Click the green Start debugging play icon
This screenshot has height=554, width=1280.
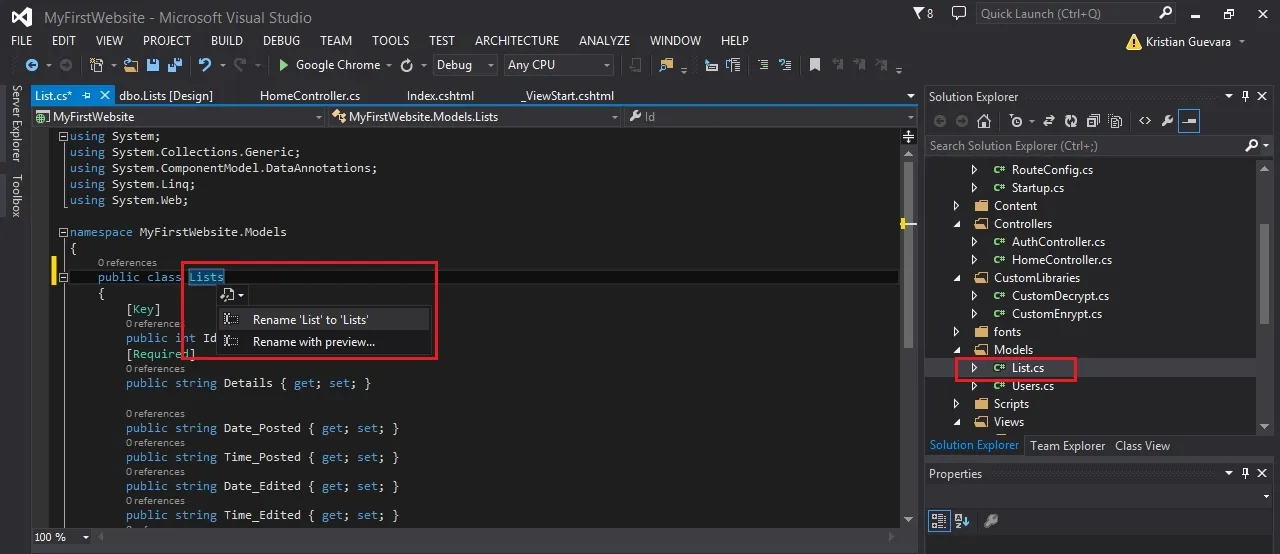point(284,65)
